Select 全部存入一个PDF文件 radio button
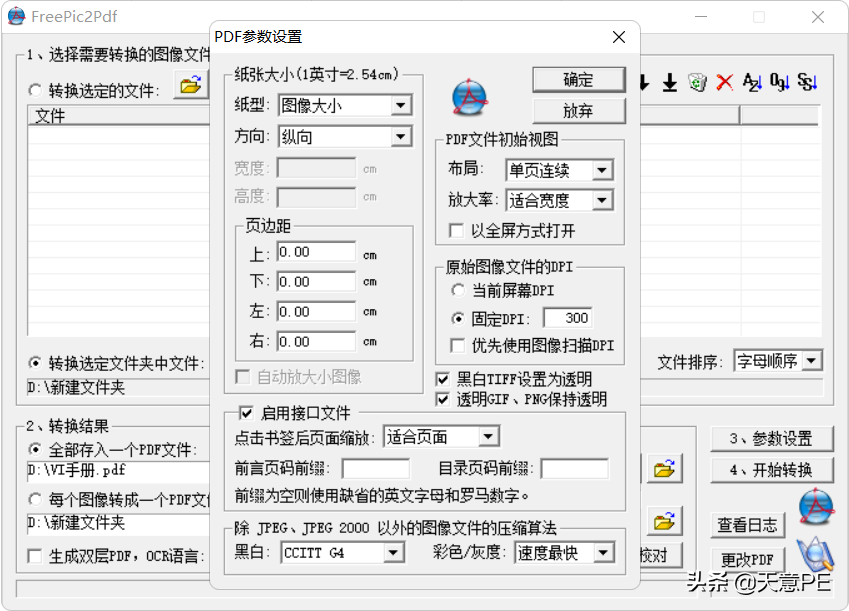Viewport: 849px width, 611px height. pyautogui.click(x=35, y=449)
